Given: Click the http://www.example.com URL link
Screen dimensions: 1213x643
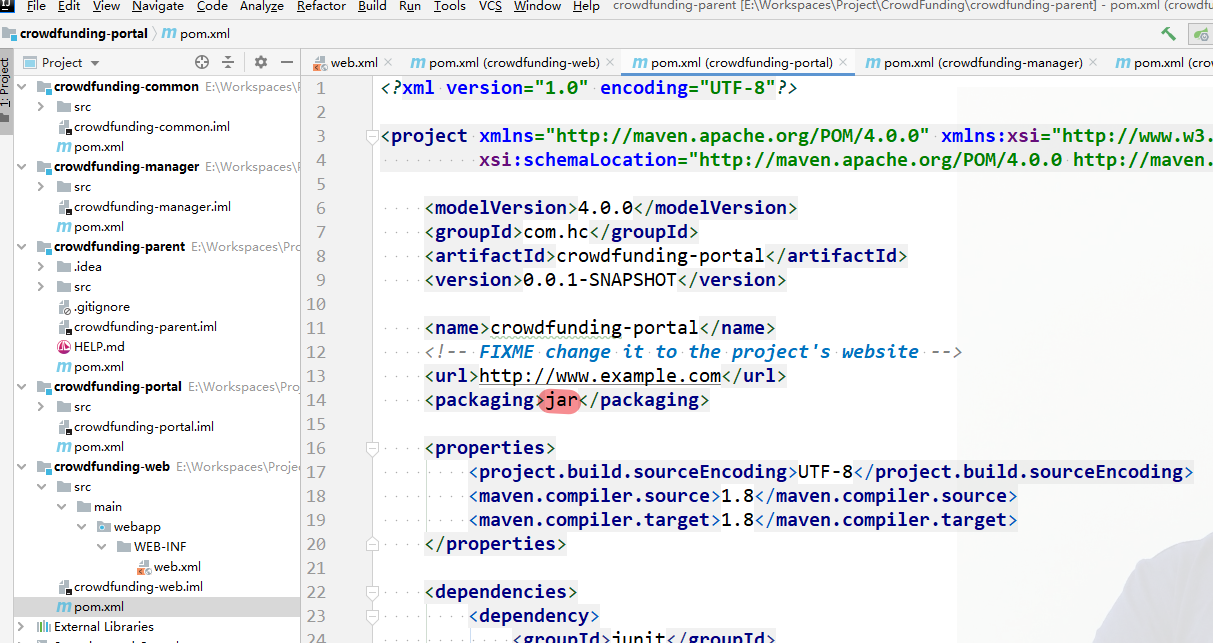Looking at the screenshot, I should point(600,376).
